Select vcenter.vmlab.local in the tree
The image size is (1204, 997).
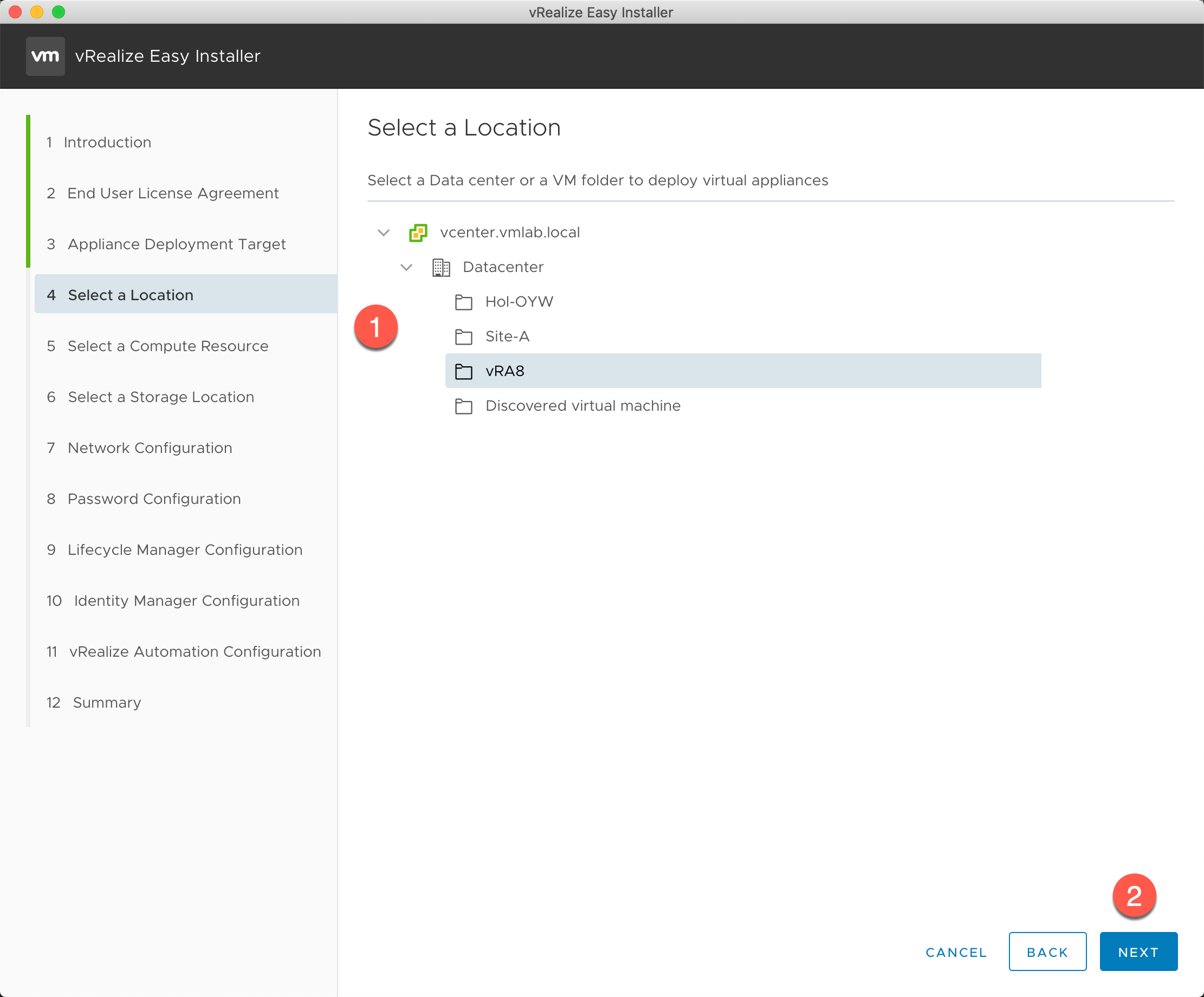pyautogui.click(x=510, y=232)
